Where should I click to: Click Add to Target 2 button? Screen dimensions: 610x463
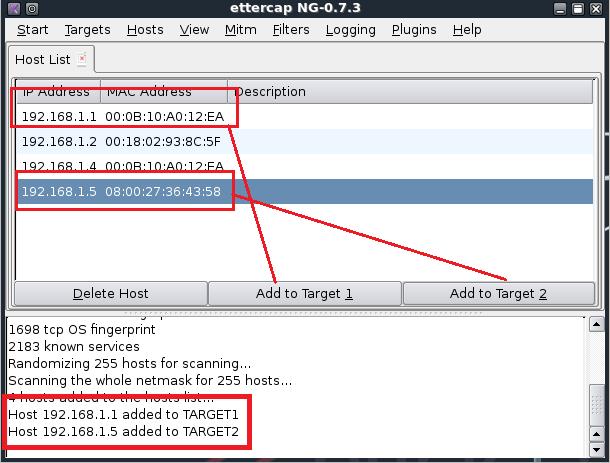498,293
